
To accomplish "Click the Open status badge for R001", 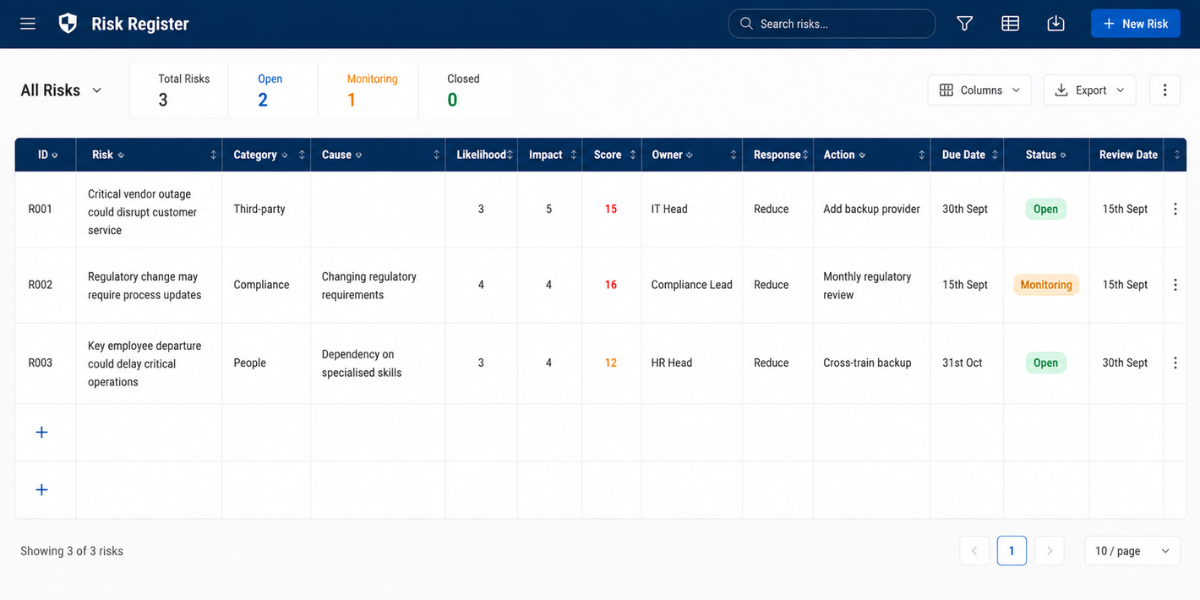I will pos(1046,210).
